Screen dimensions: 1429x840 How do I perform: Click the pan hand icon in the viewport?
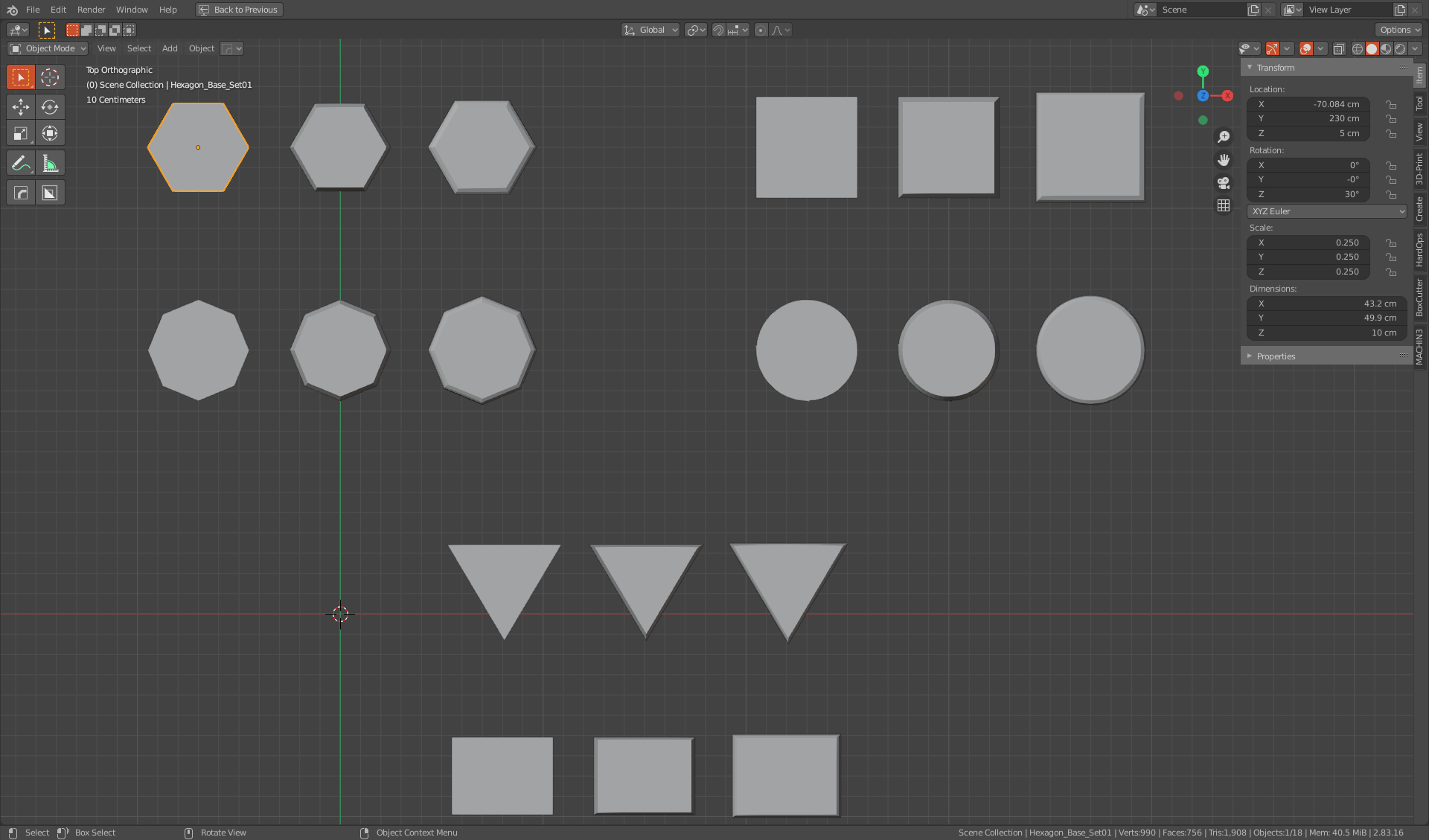(1224, 159)
